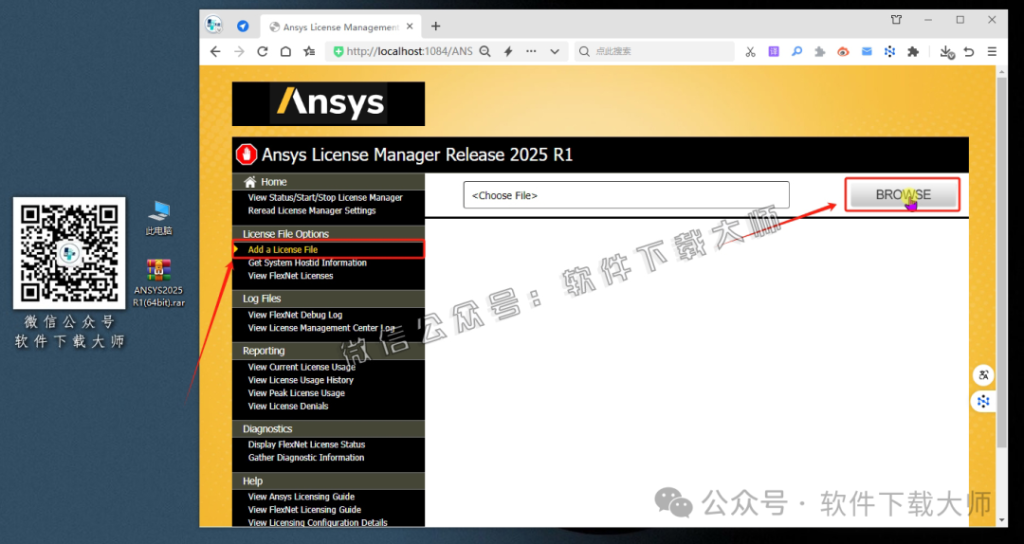Open View Licensing Configuration Details
This screenshot has height=544, width=1024.
tap(317, 522)
